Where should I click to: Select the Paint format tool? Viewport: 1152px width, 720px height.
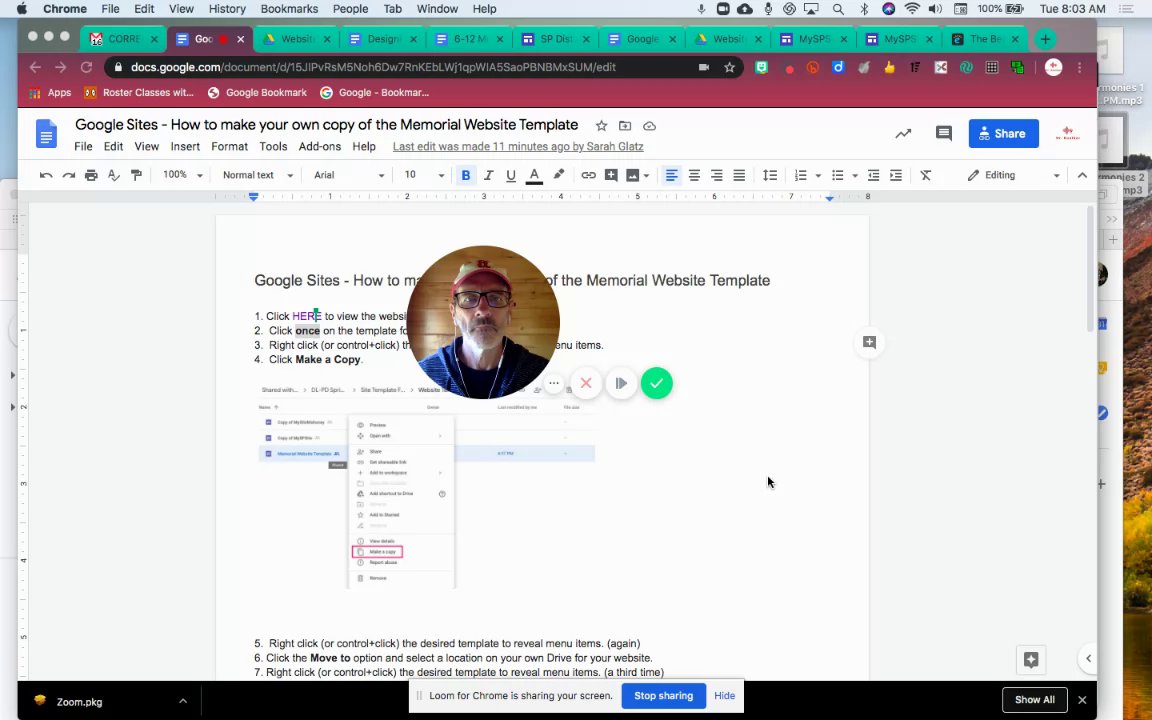(136, 175)
